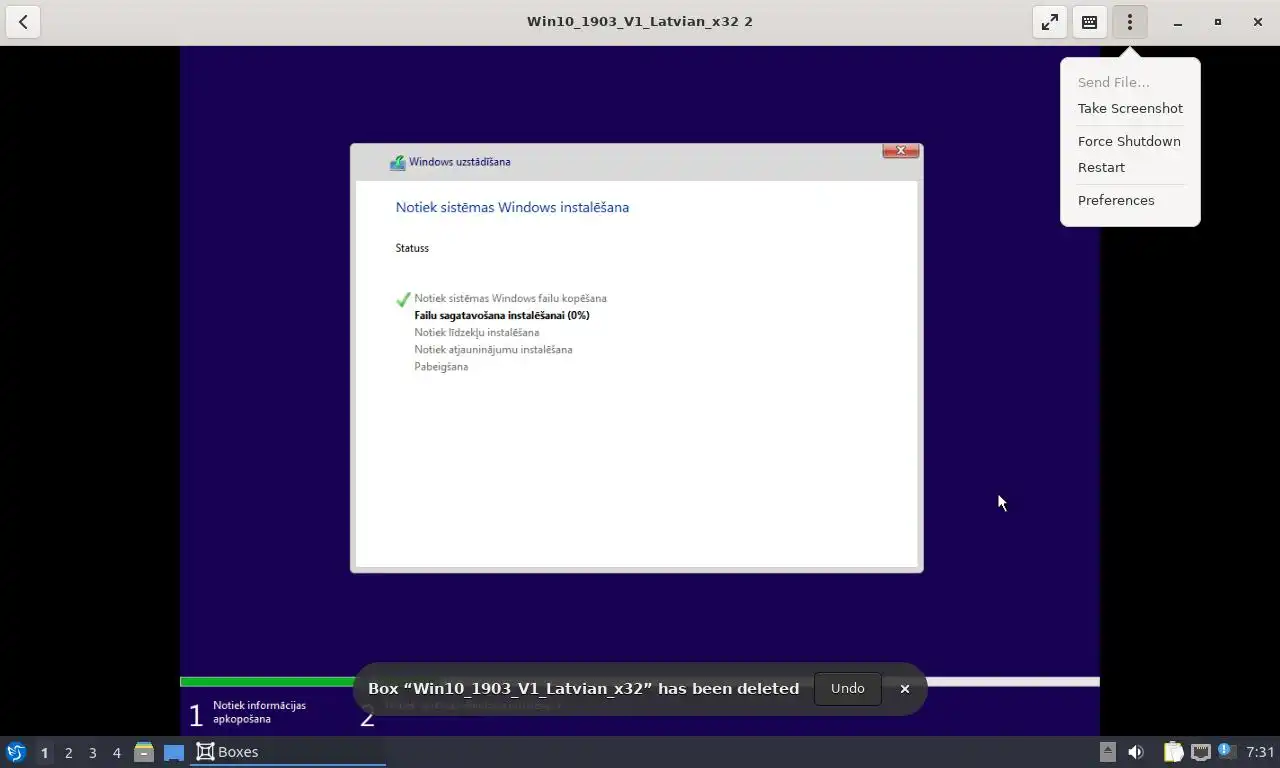
Task: Click the green installation progress bar
Action: click(268, 682)
